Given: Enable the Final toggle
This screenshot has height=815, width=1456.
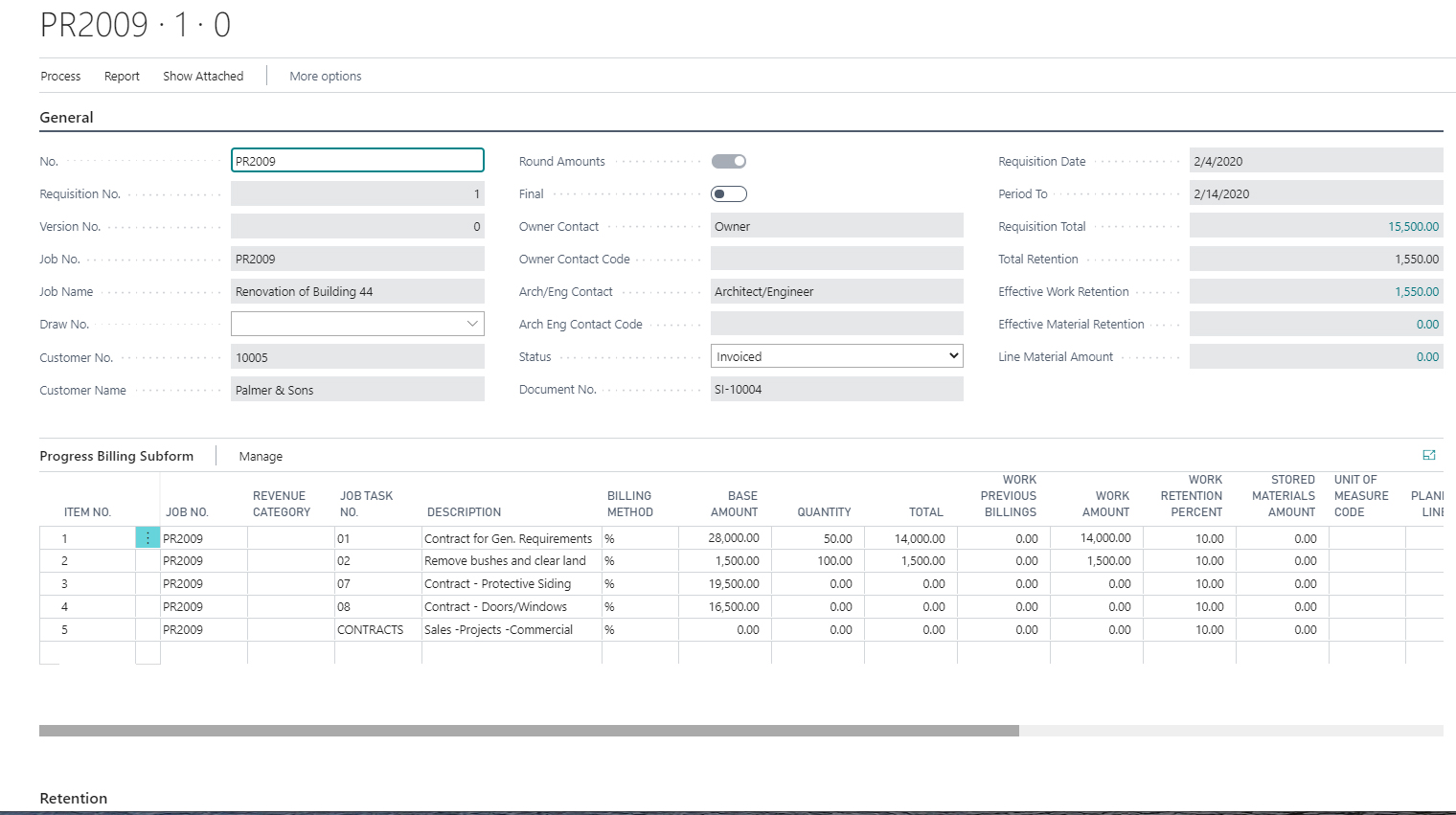Looking at the screenshot, I should pos(729,193).
